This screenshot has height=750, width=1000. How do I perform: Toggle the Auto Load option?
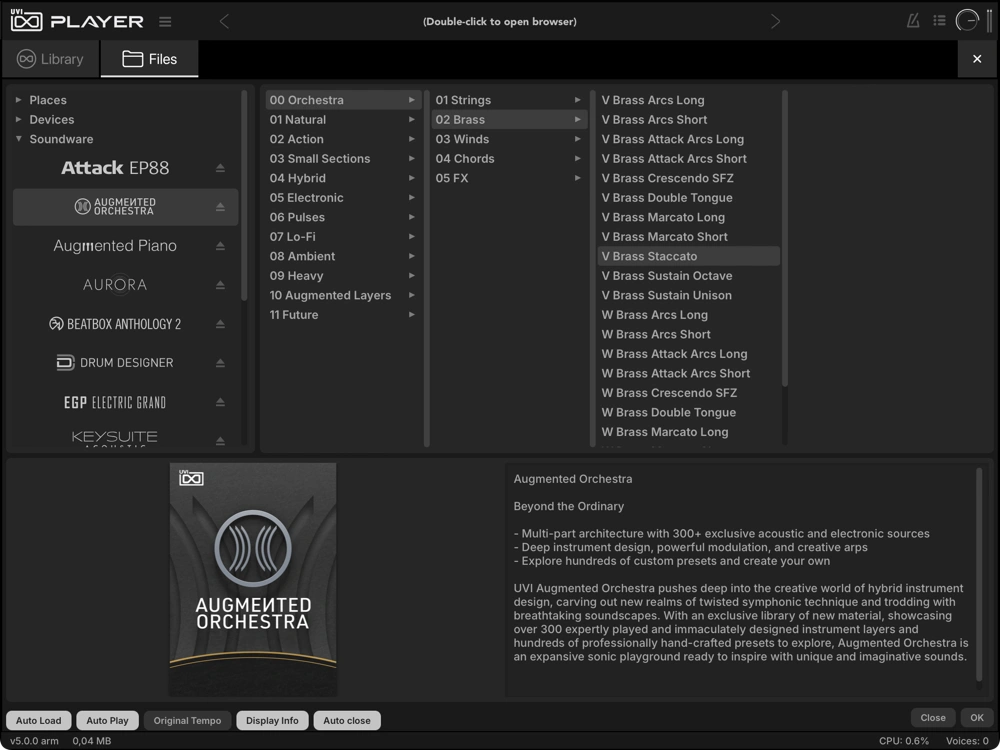tap(39, 720)
